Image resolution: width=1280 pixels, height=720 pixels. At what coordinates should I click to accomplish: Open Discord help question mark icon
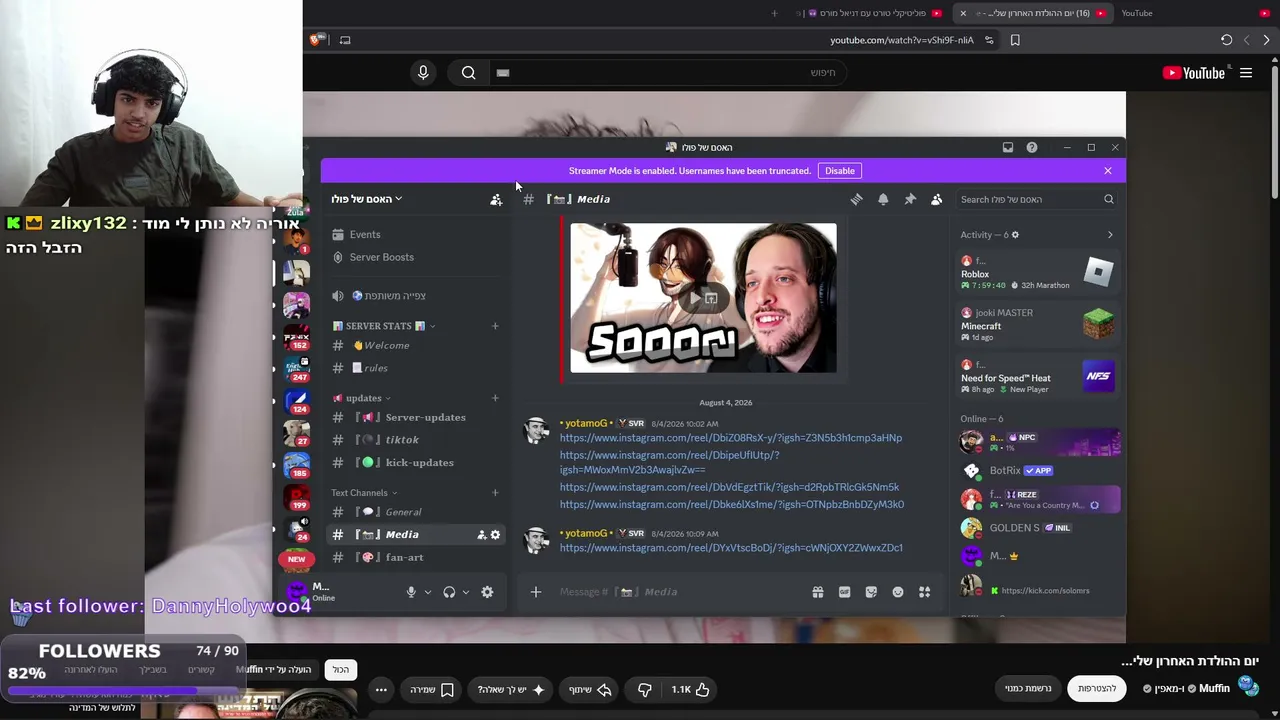pyautogui.click(x=1032, y=147)
